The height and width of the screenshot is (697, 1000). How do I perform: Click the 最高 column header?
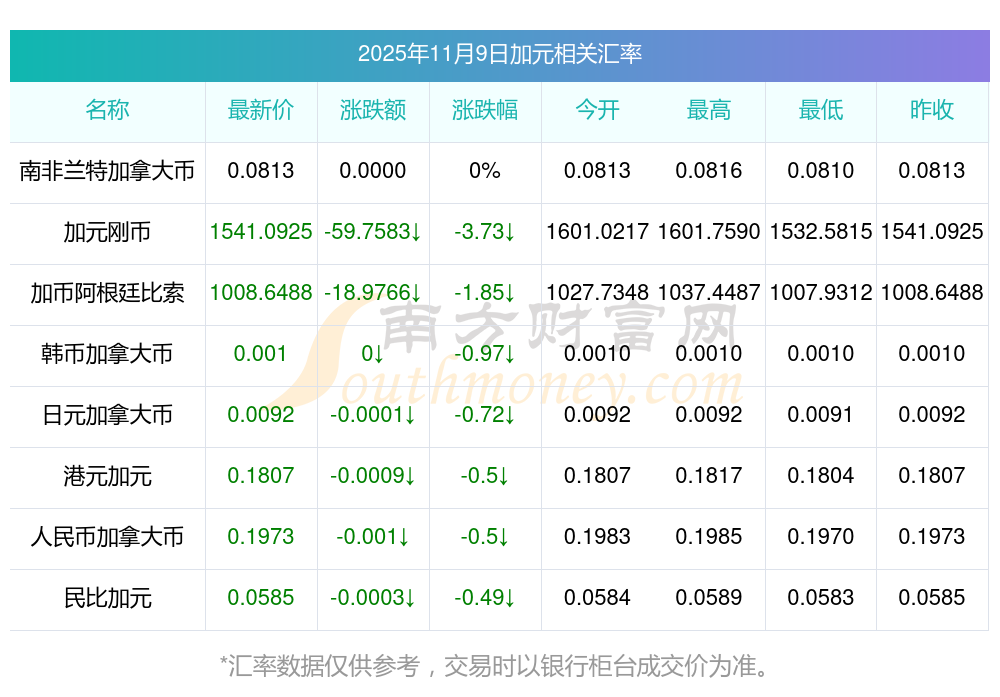709,110
